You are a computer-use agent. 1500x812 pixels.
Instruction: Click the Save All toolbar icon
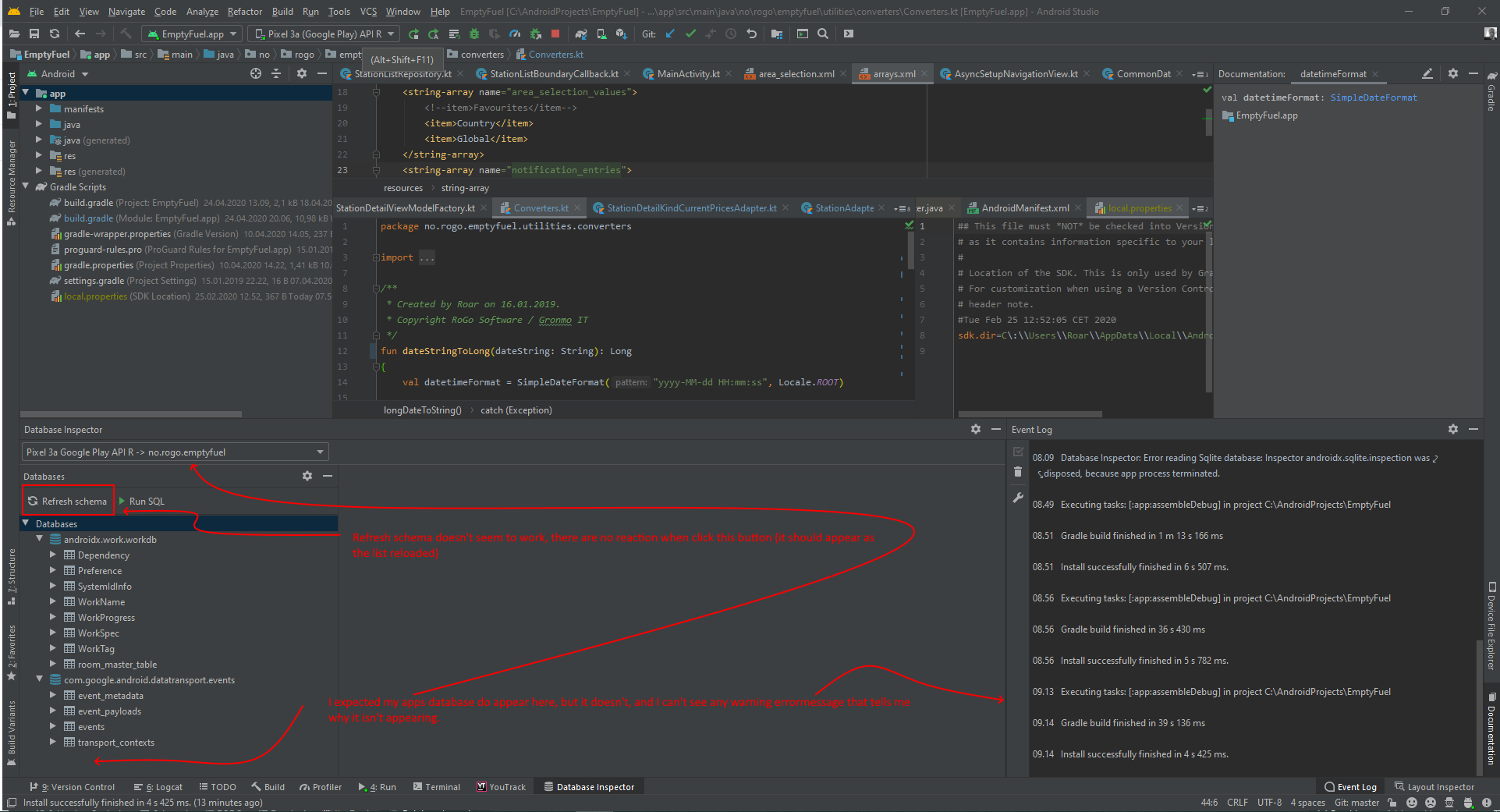pyautogui.click(x=34, y=34)
